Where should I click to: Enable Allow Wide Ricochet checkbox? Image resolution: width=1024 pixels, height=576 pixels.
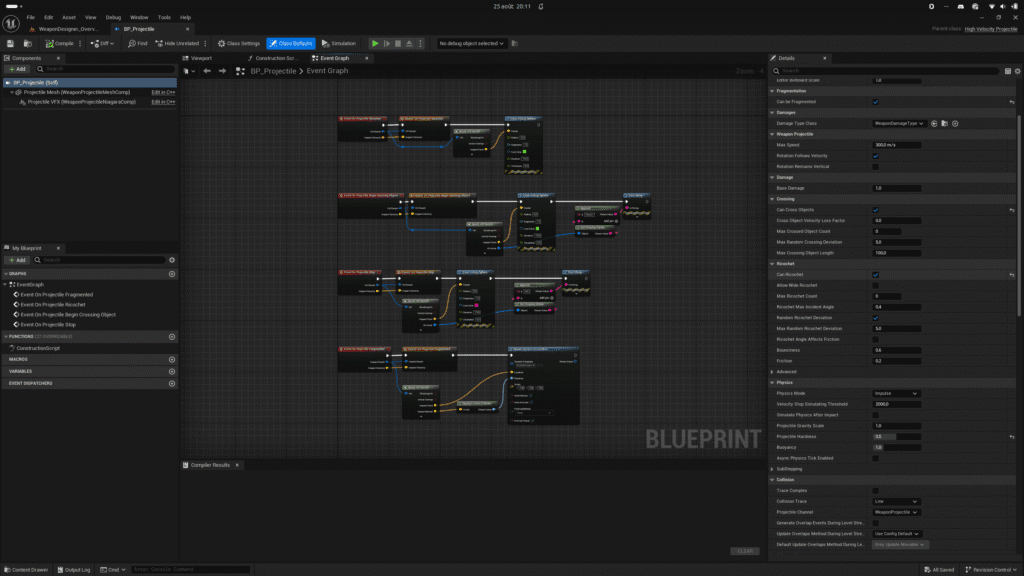coord(875,285)
